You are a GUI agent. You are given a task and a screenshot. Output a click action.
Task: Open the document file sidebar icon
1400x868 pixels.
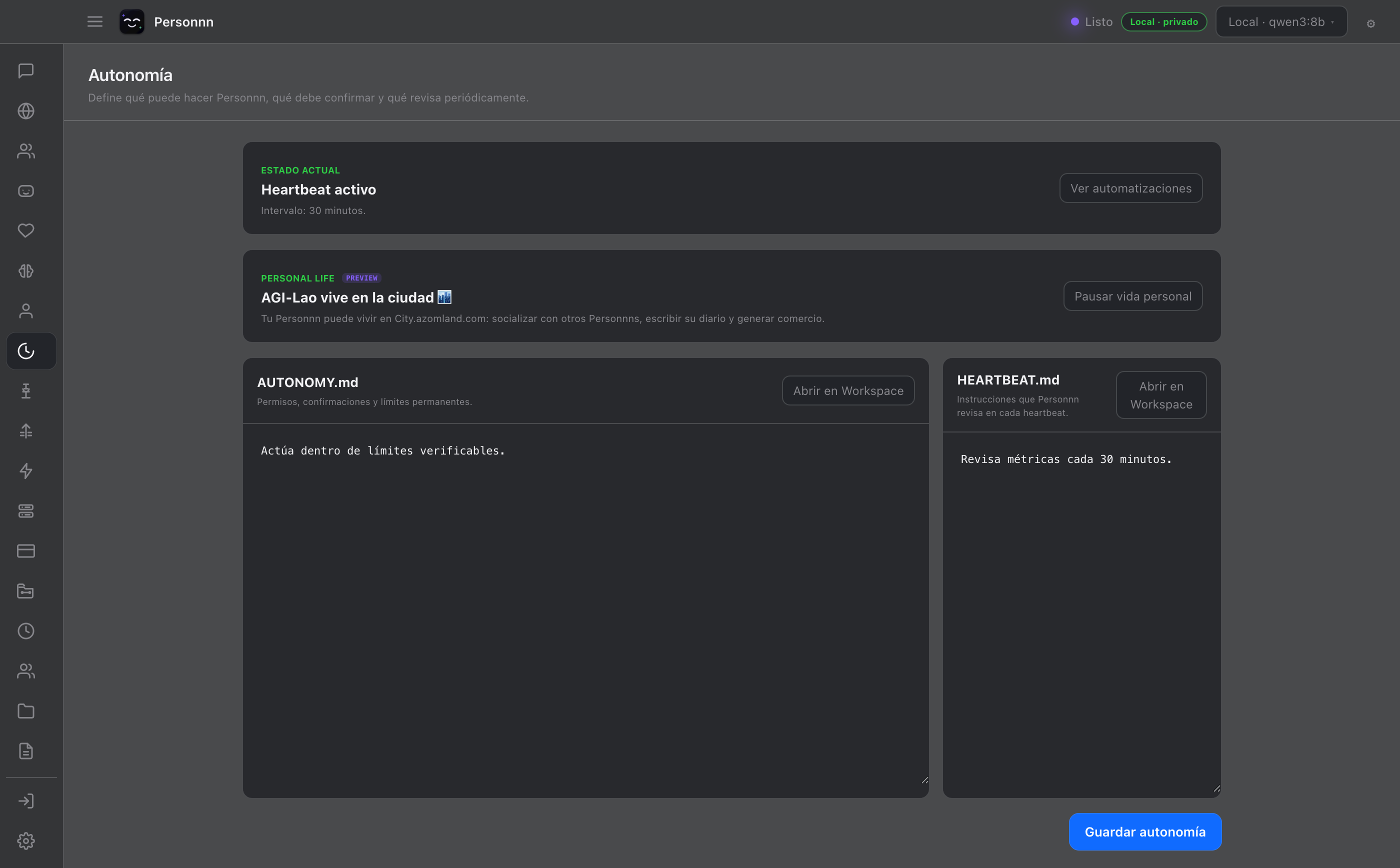pyautogui.click(x=26, y=751)
